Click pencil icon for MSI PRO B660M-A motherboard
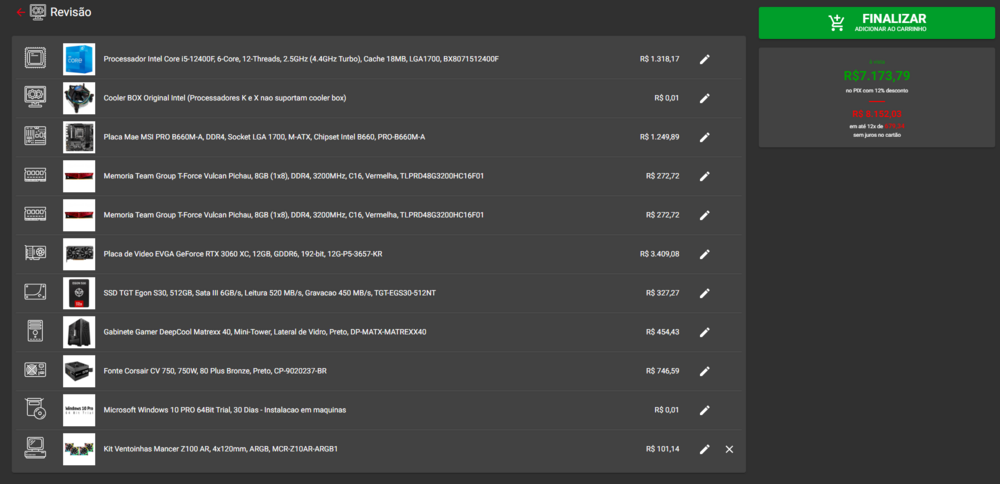Viewport: 1000px width, 484px height. click(704, 137)
